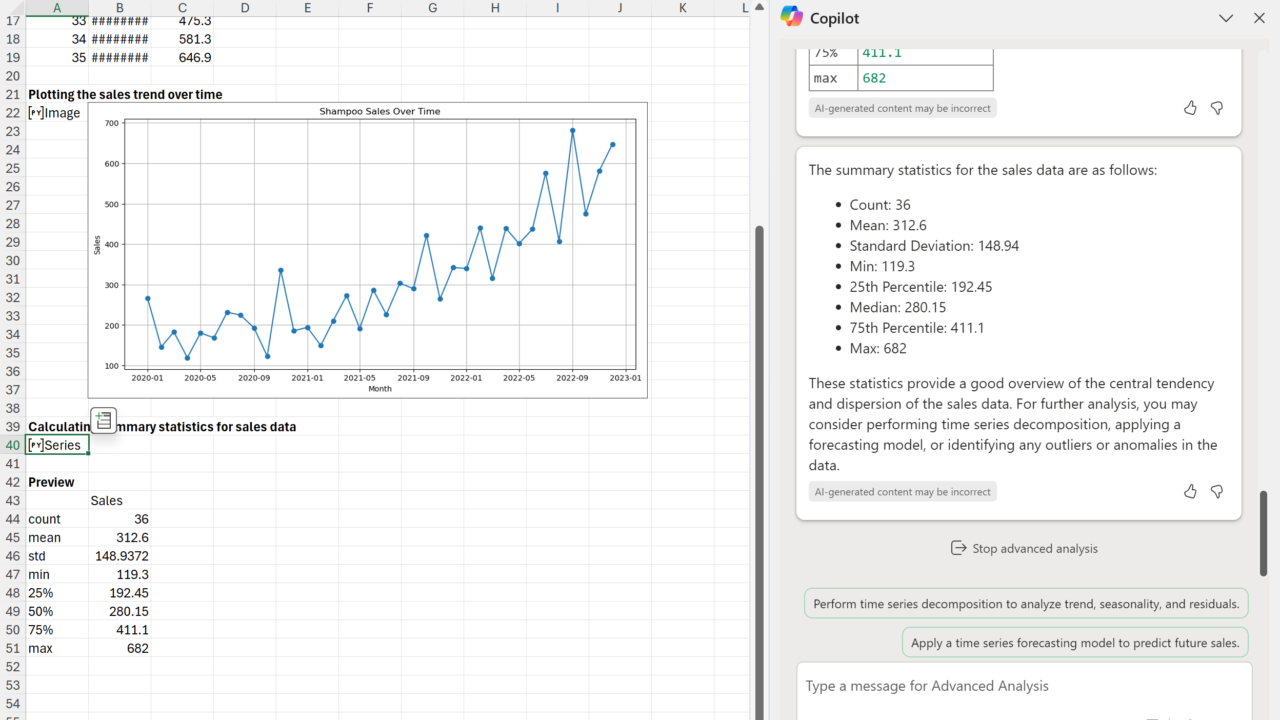The width and height of the screenshot is (1280, 720).
Task: Select the Shampoo Sales Over Time chart
Action: pos(367,250)
